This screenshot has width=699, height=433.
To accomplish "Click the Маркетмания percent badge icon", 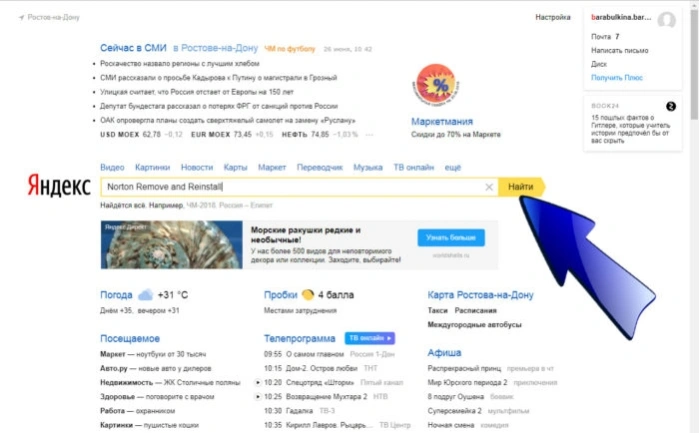I will pyautogui.click(x=436, y=85).
